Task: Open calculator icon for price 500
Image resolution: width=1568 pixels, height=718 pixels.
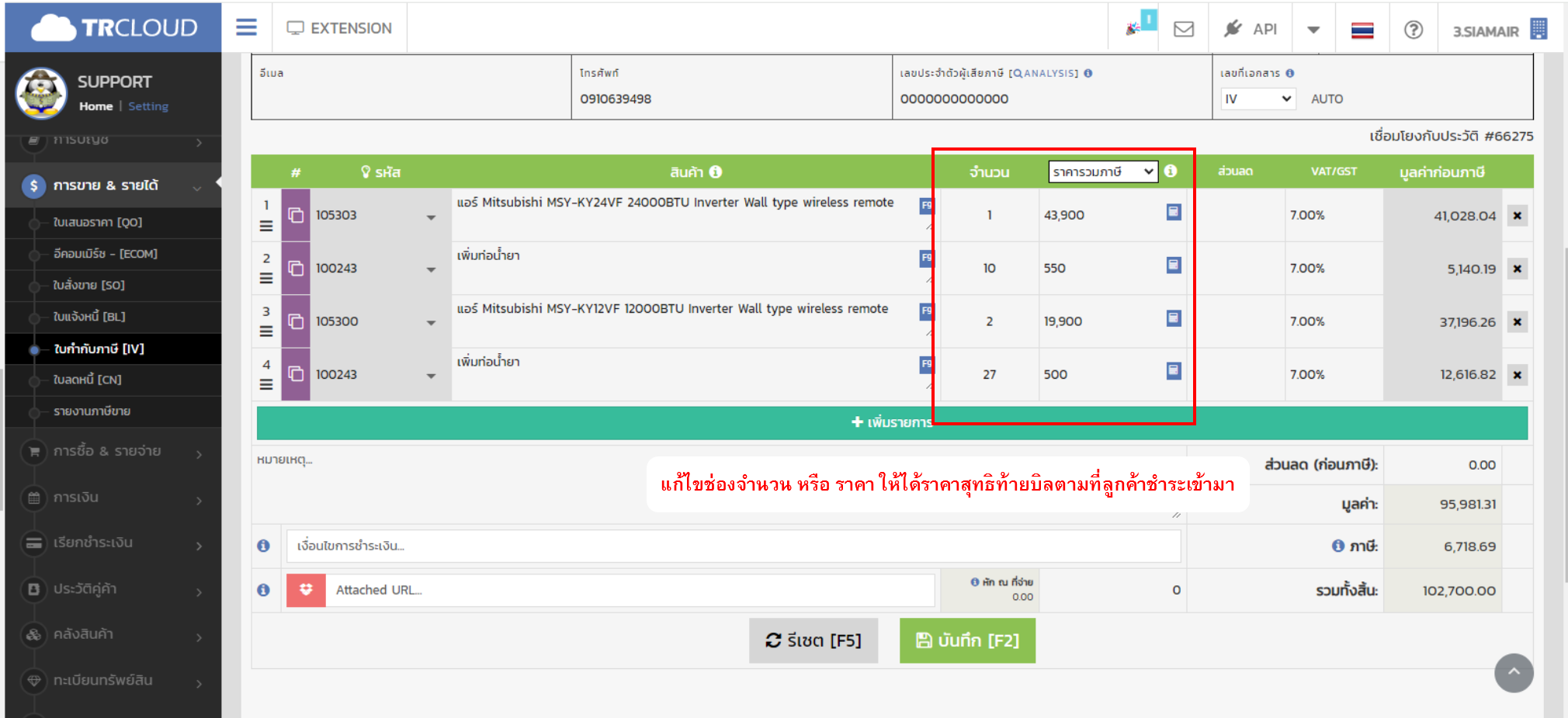Action: tap(1174, 371)
